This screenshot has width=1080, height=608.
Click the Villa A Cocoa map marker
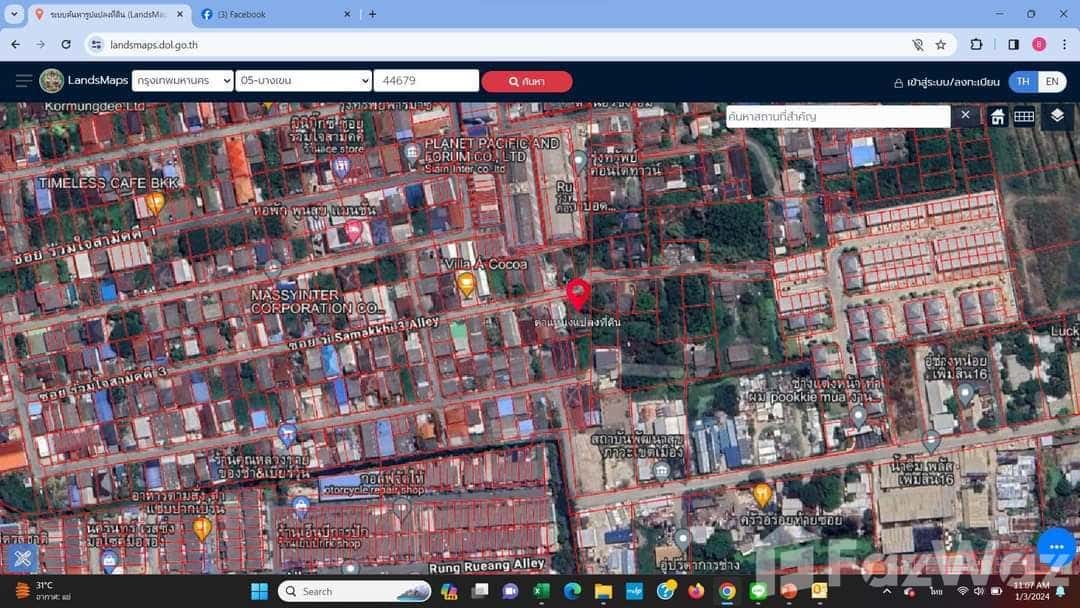tap(465, 285)
